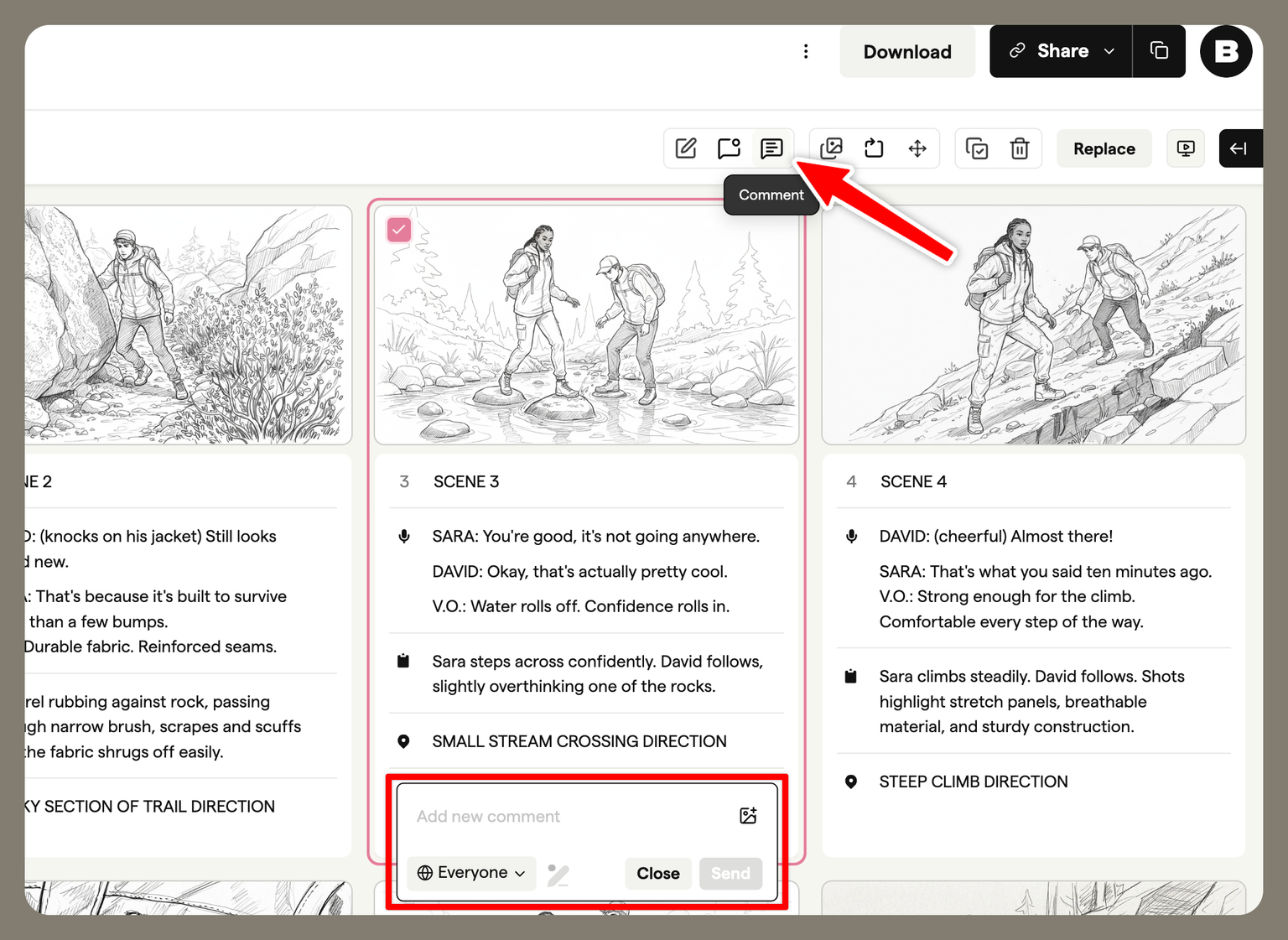The image size is (1288, 940).
Task: Click the image variations icon
Action: (831, 148)
